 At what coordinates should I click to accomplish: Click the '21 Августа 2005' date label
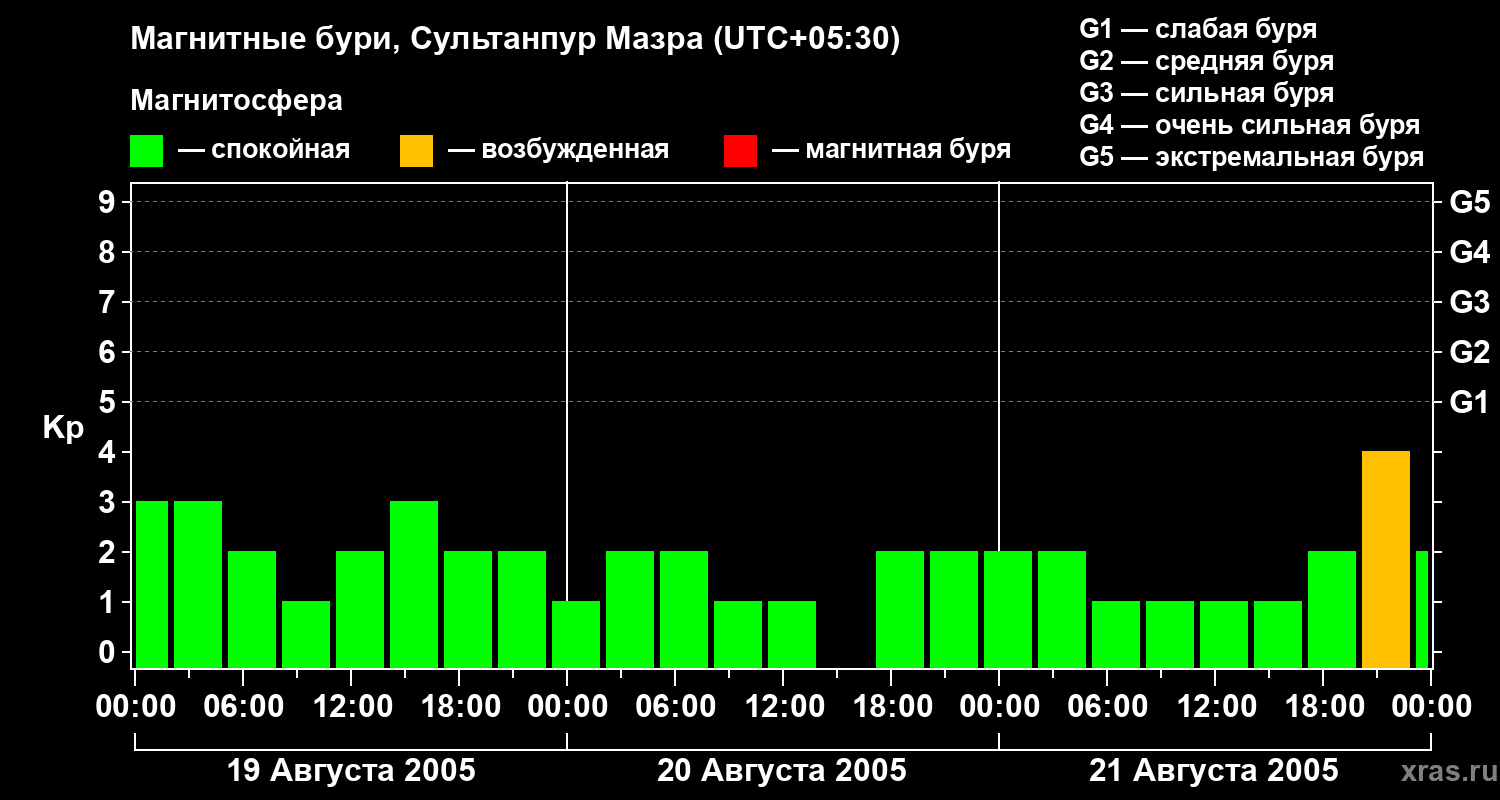pos(1213,771)
